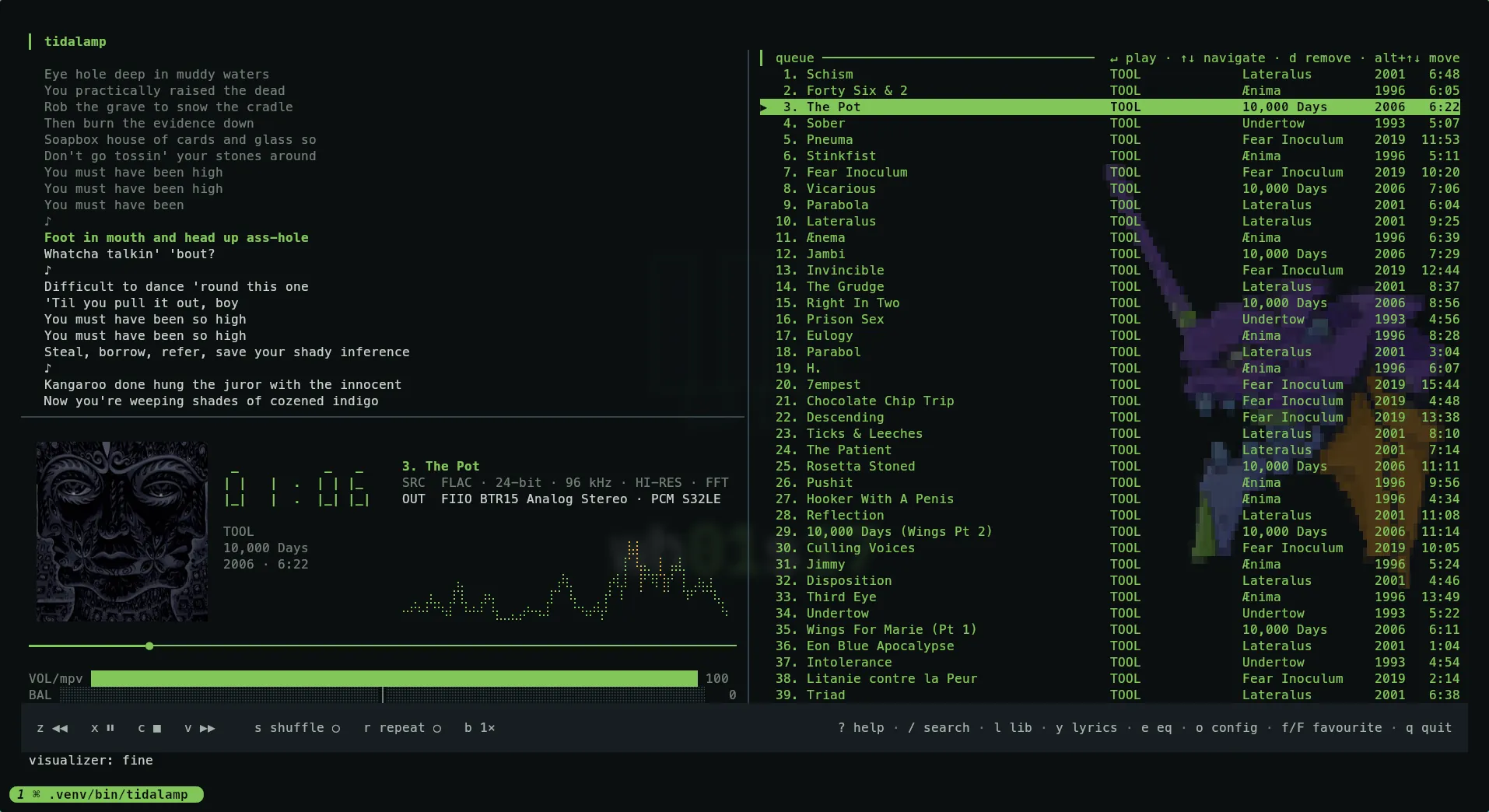Toggle shuffle mode

297,728
